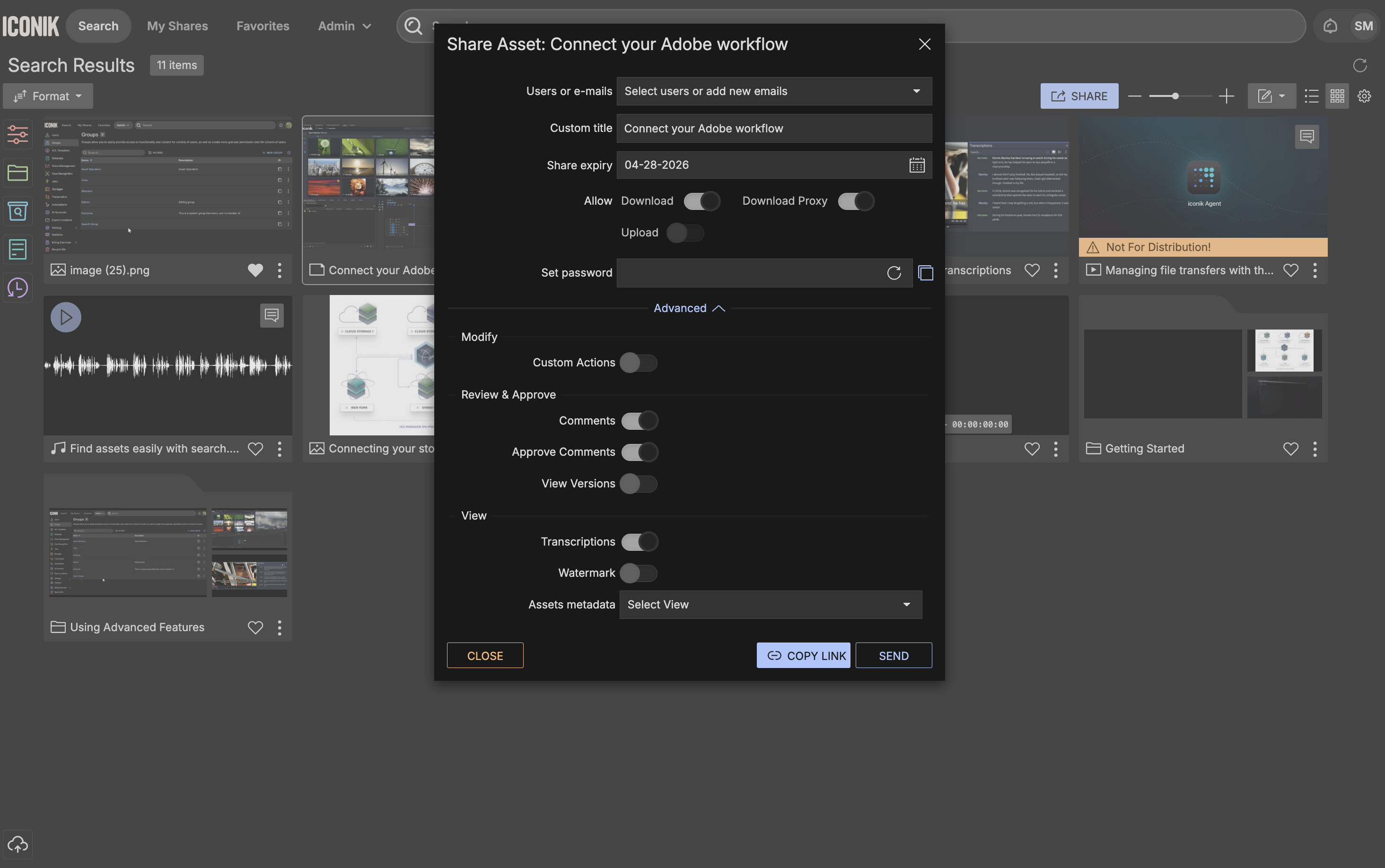This screenshot has height=868, width=1385.
Task: Enable the Upload toggle
Action: coord(685,233)
